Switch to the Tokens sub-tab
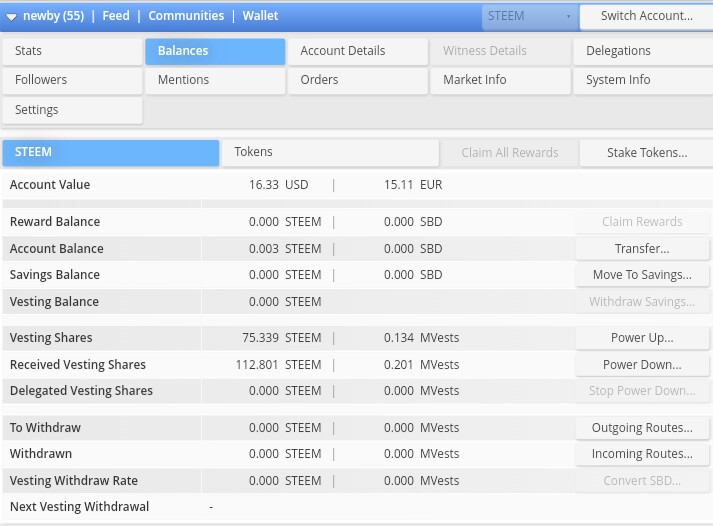The height and width of the screenshot is (526, 713). point(331,152)
